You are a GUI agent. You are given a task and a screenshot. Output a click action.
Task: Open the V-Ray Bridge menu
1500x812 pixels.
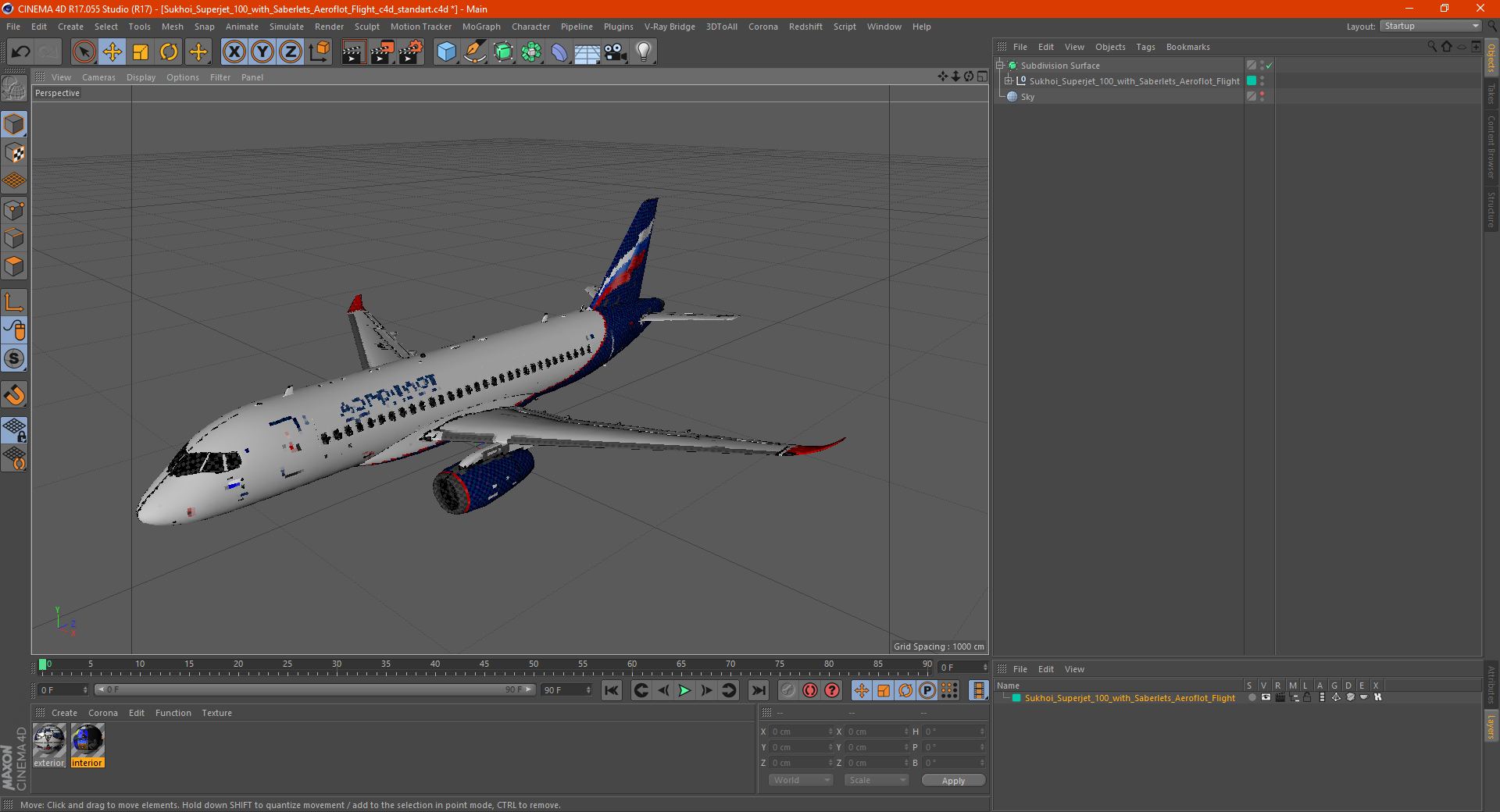[670, 27]
